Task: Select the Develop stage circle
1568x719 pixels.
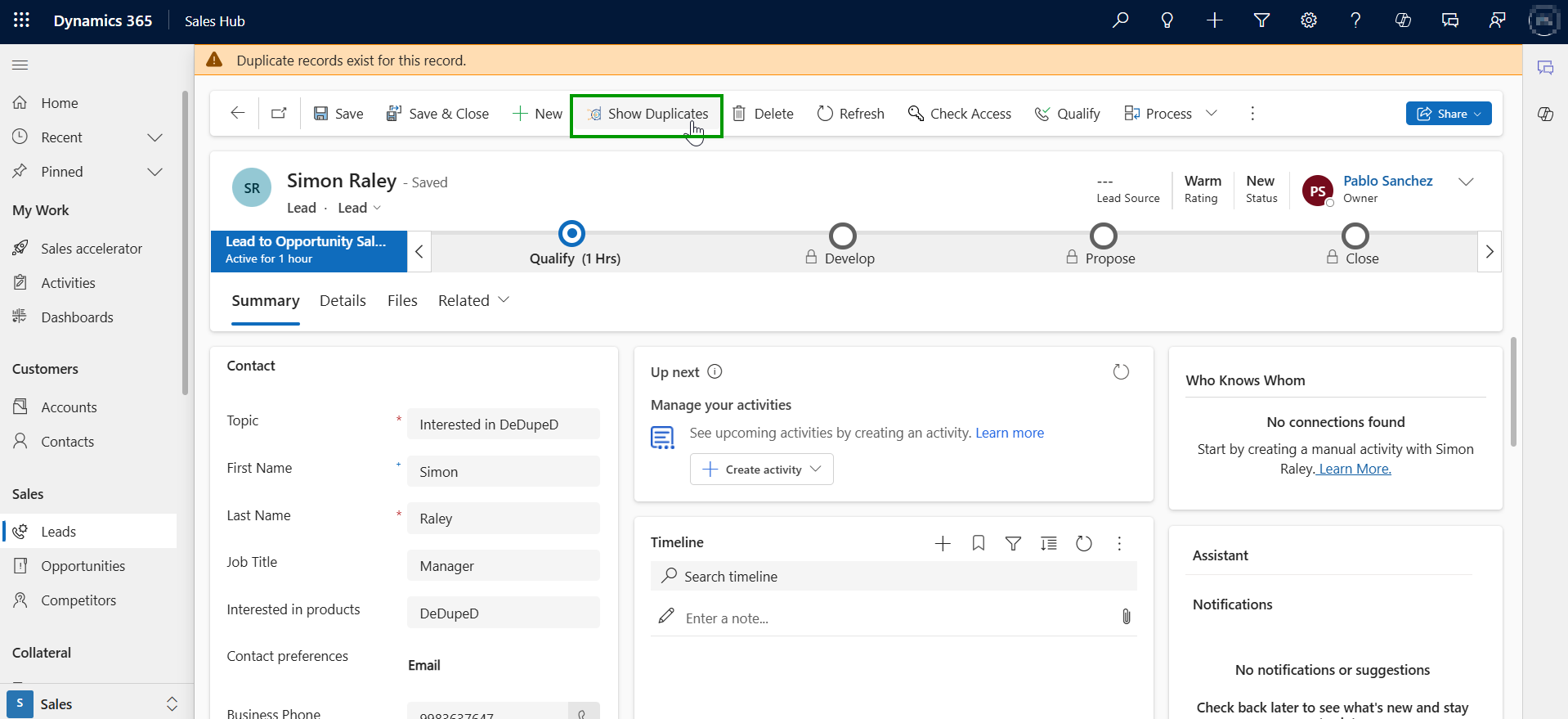Action: [842, 236]
